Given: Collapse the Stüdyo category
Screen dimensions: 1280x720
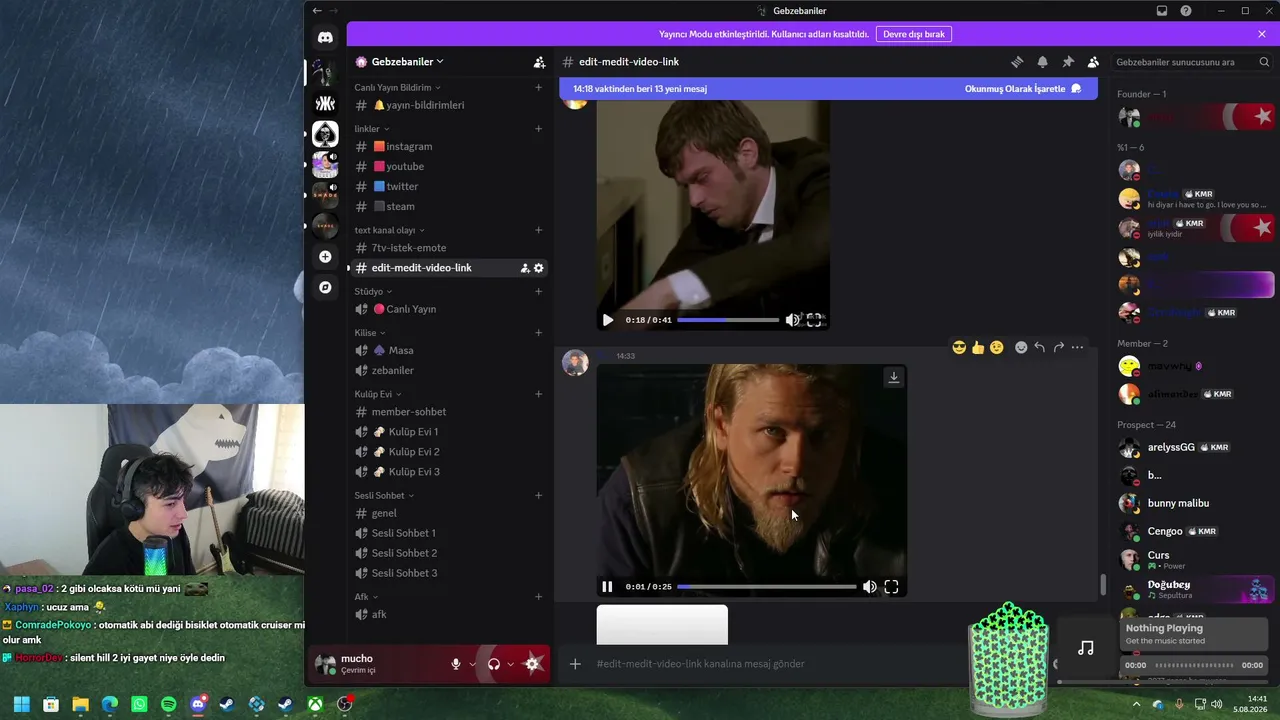Looking at the screenshot, I should pyautogui.click(x=373, y=292).
